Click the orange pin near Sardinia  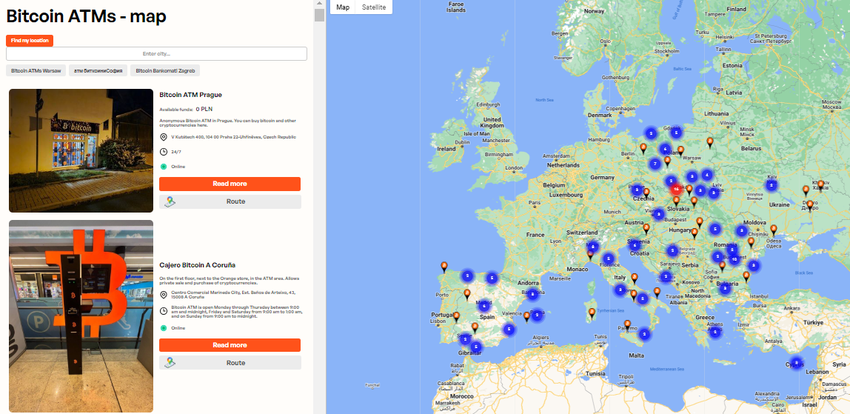coord(591,312)
